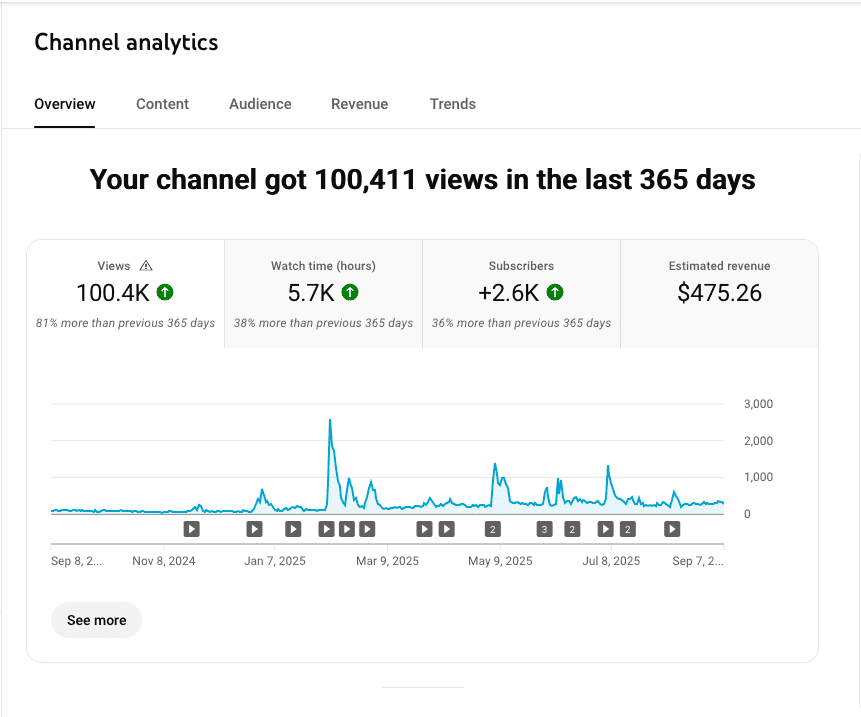861x717 pixels.
Task: Click the marker showing 3 videos
Action: [x=544, y=529]
